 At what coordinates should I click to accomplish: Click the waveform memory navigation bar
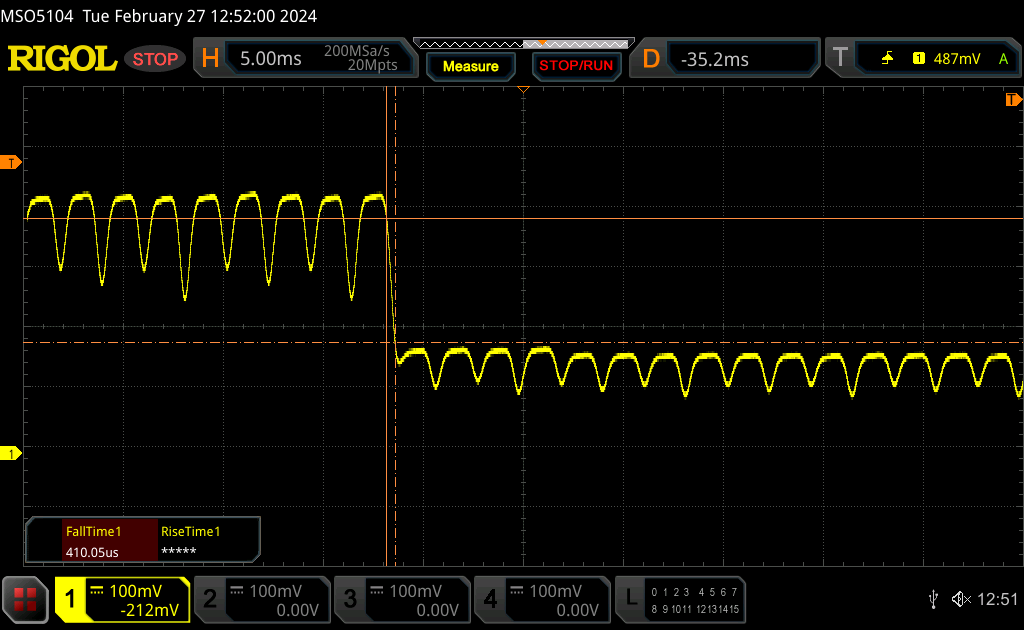(523, 44)
